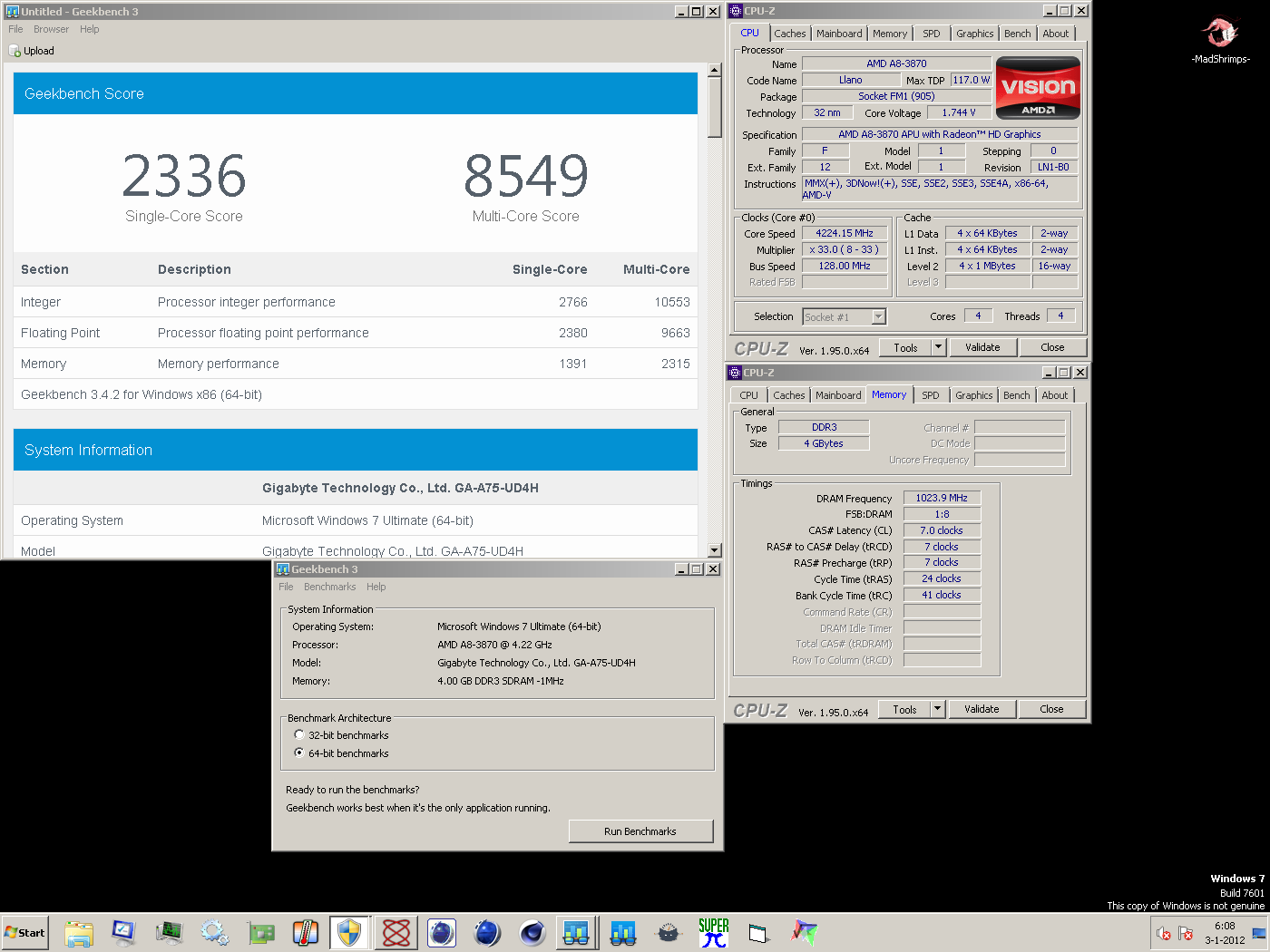Viewport: 1270px width, 952px height.
Task: Open the Cinebench-style C sphere taskbar icon
Action: 532,933
